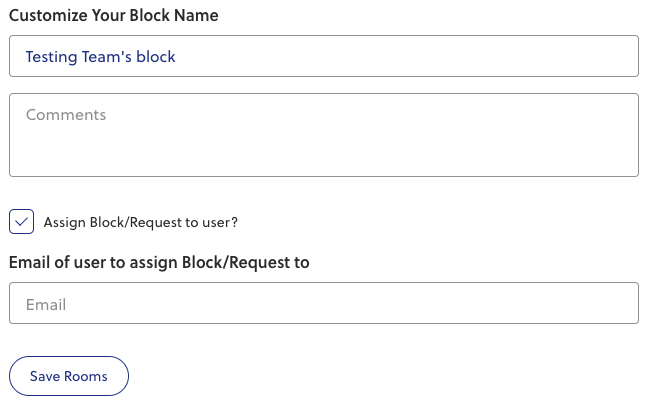Click the "Email of user to assign" label

pyautogui.click(x=159, y=263)
